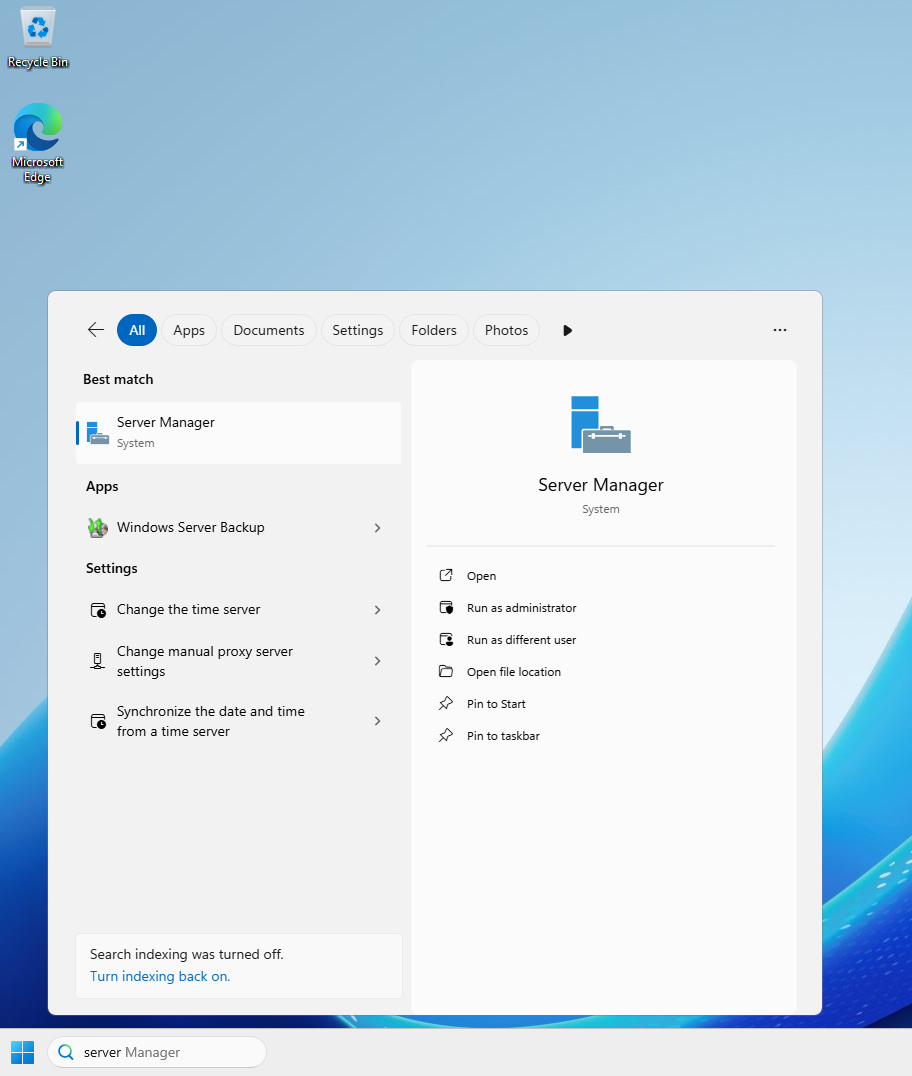
Task: Click the search magnifier icon in taskbar
Action: pos(66,1052)
